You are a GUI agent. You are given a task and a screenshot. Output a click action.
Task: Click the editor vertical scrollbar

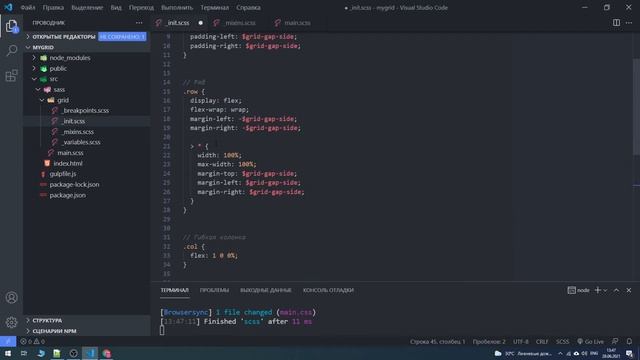(636, 106)
